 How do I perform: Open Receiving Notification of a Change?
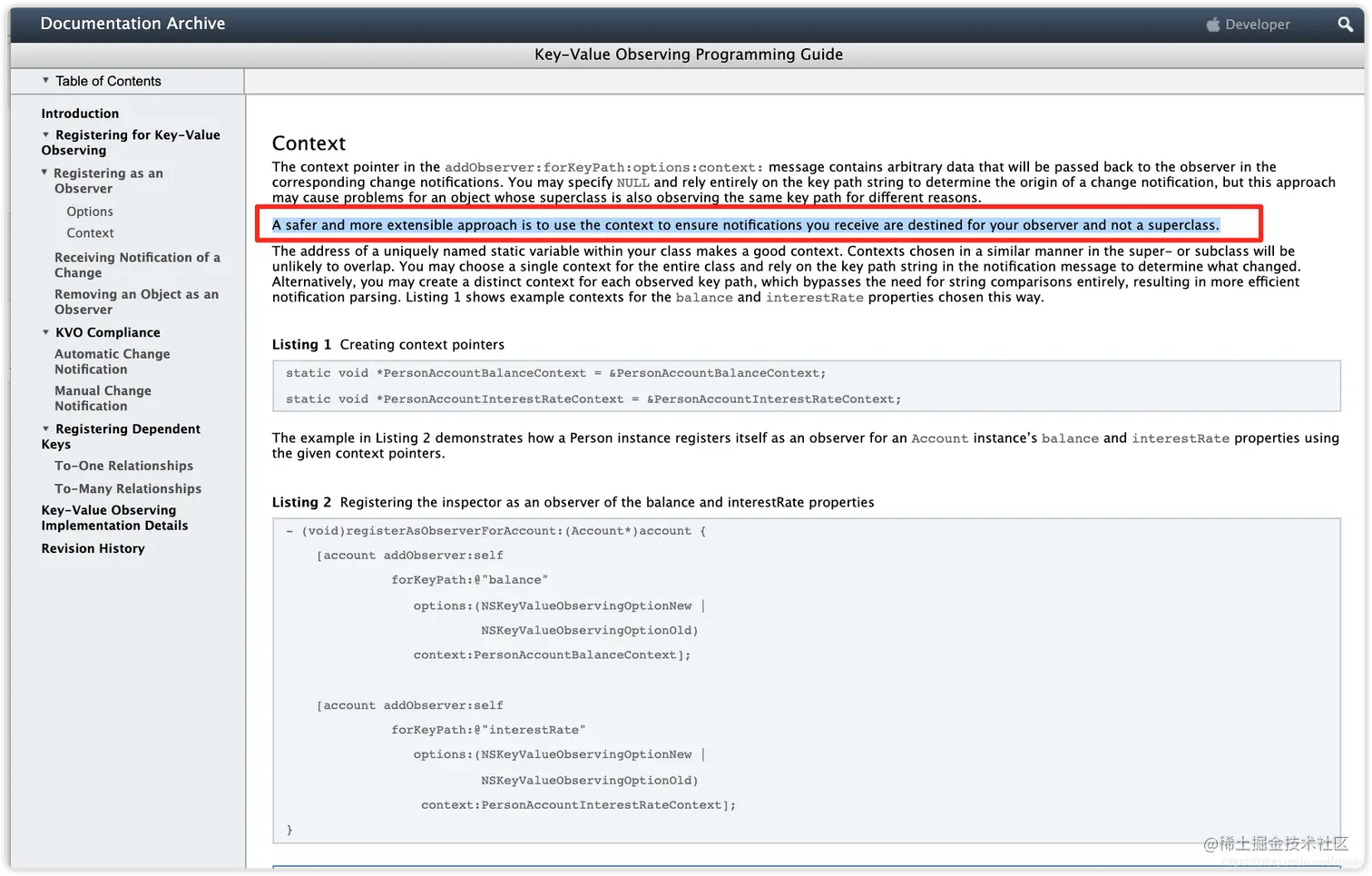click(x=137, y=265)
